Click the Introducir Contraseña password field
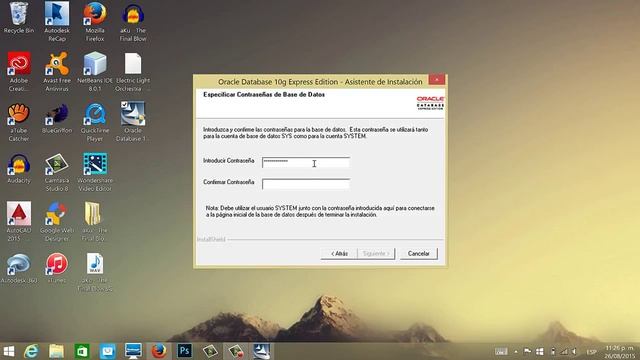 click(x=306, y=162)
